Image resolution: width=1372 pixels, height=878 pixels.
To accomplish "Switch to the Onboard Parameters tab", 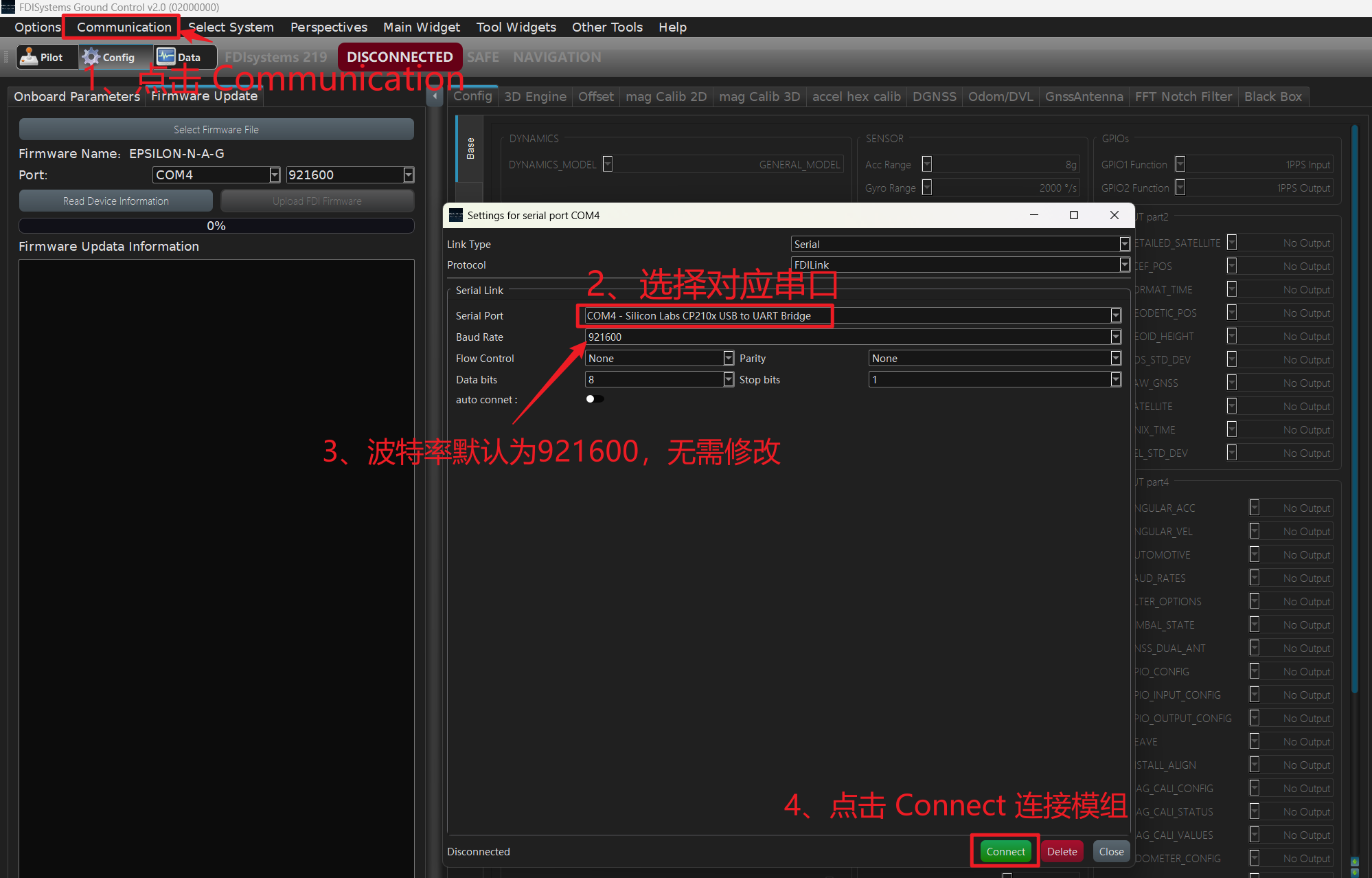I will click(77, 96).
